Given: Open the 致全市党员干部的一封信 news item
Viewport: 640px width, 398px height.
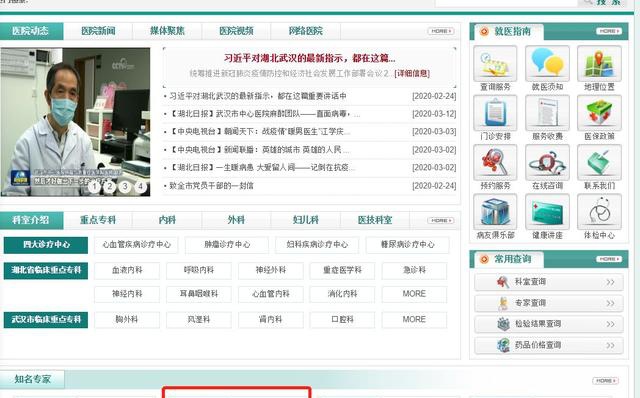Looking at the screenshot, I should coord(211,186).
